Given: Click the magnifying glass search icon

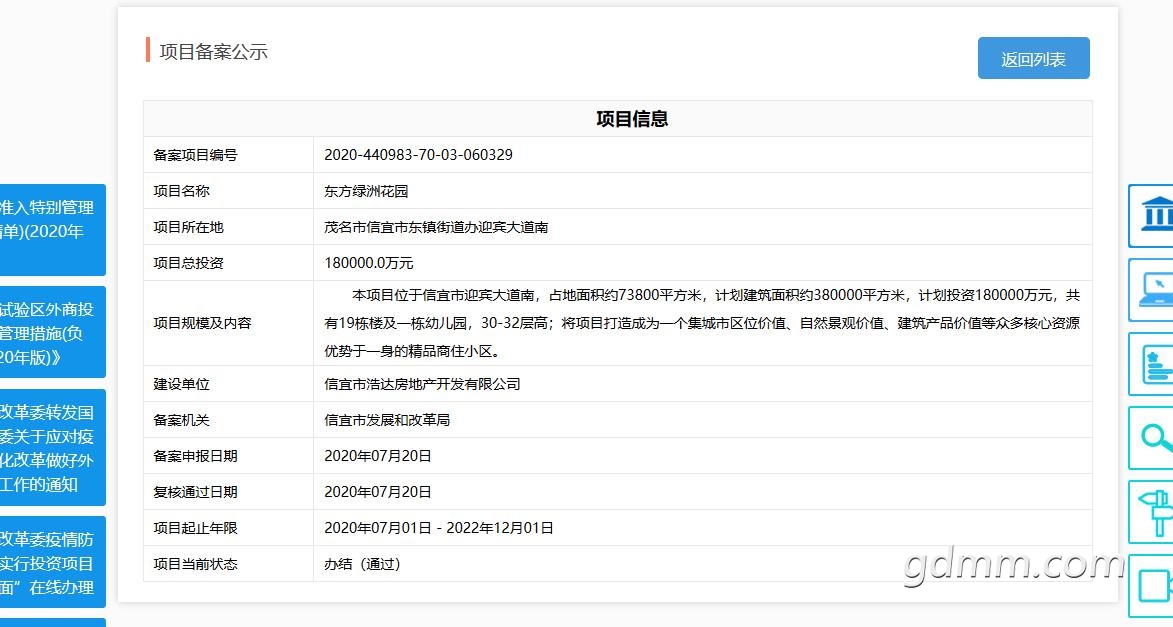Looking at the screenshot, I should tap(1151, 438).
